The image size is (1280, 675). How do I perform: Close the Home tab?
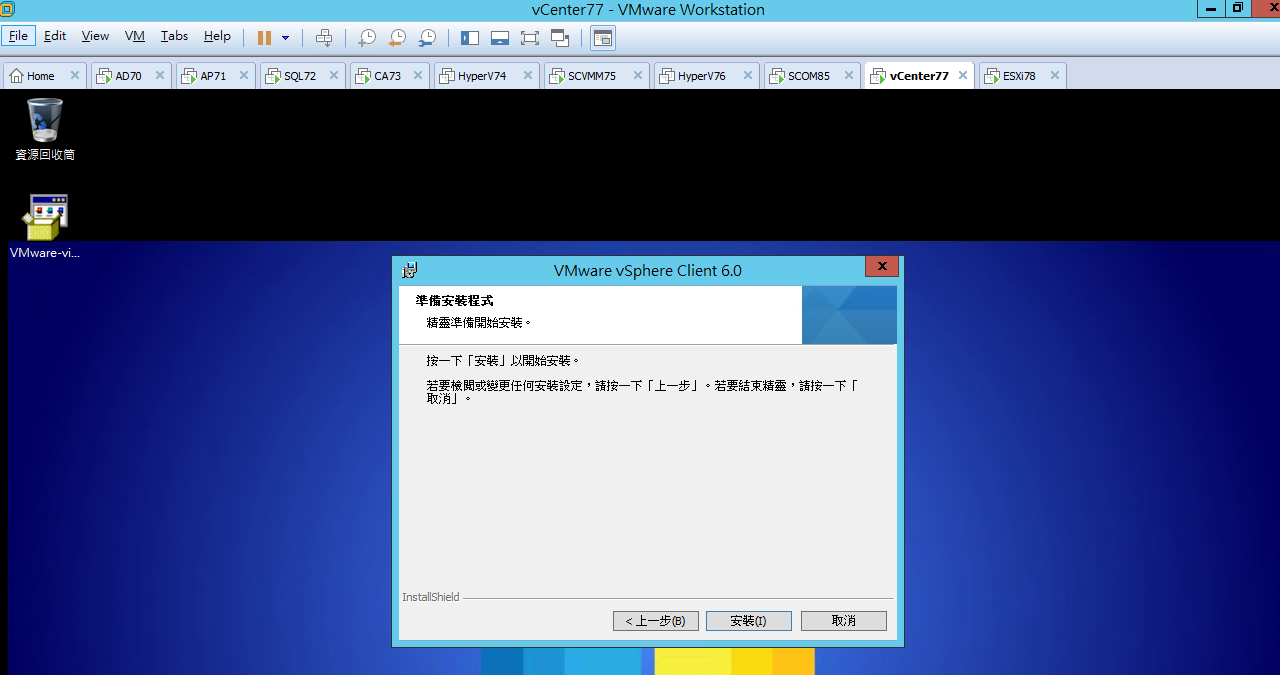(74, 75)
